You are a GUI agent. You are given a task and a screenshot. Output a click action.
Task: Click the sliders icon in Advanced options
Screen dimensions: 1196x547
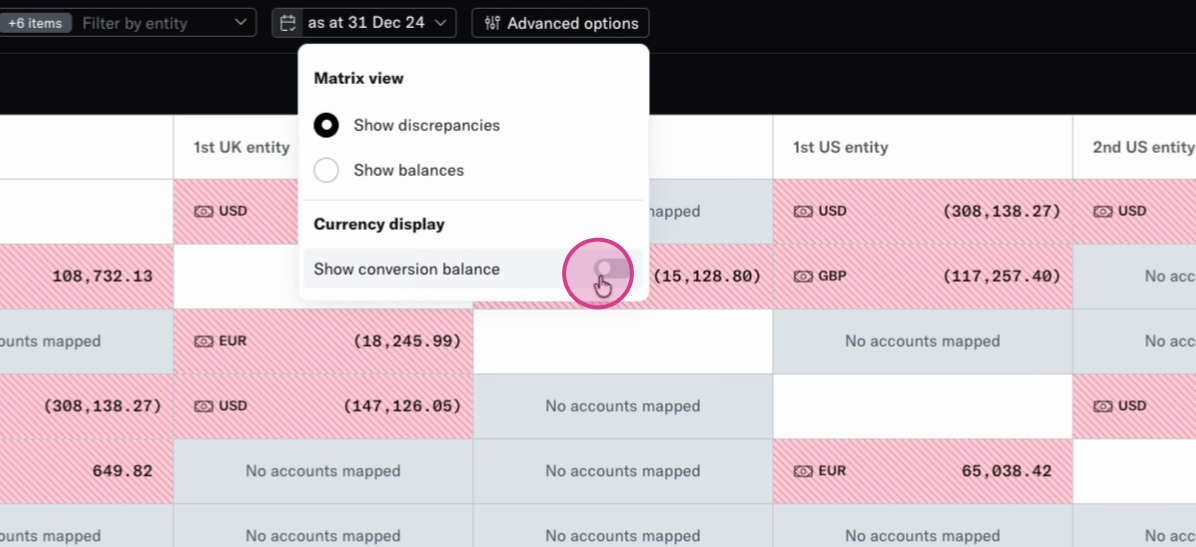492,23
